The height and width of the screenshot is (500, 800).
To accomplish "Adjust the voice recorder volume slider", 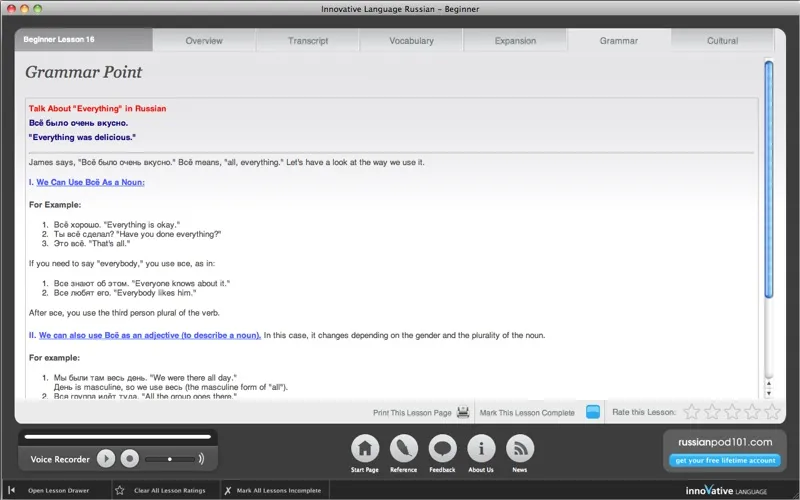I will [170, 459].
